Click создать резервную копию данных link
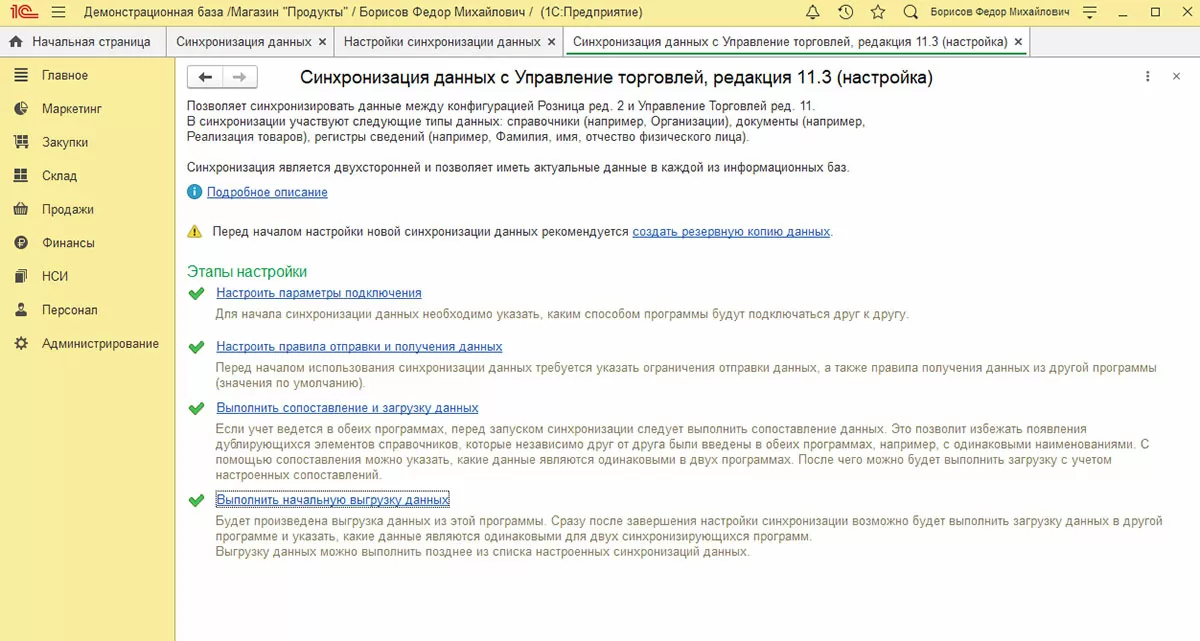 [731, 231]
